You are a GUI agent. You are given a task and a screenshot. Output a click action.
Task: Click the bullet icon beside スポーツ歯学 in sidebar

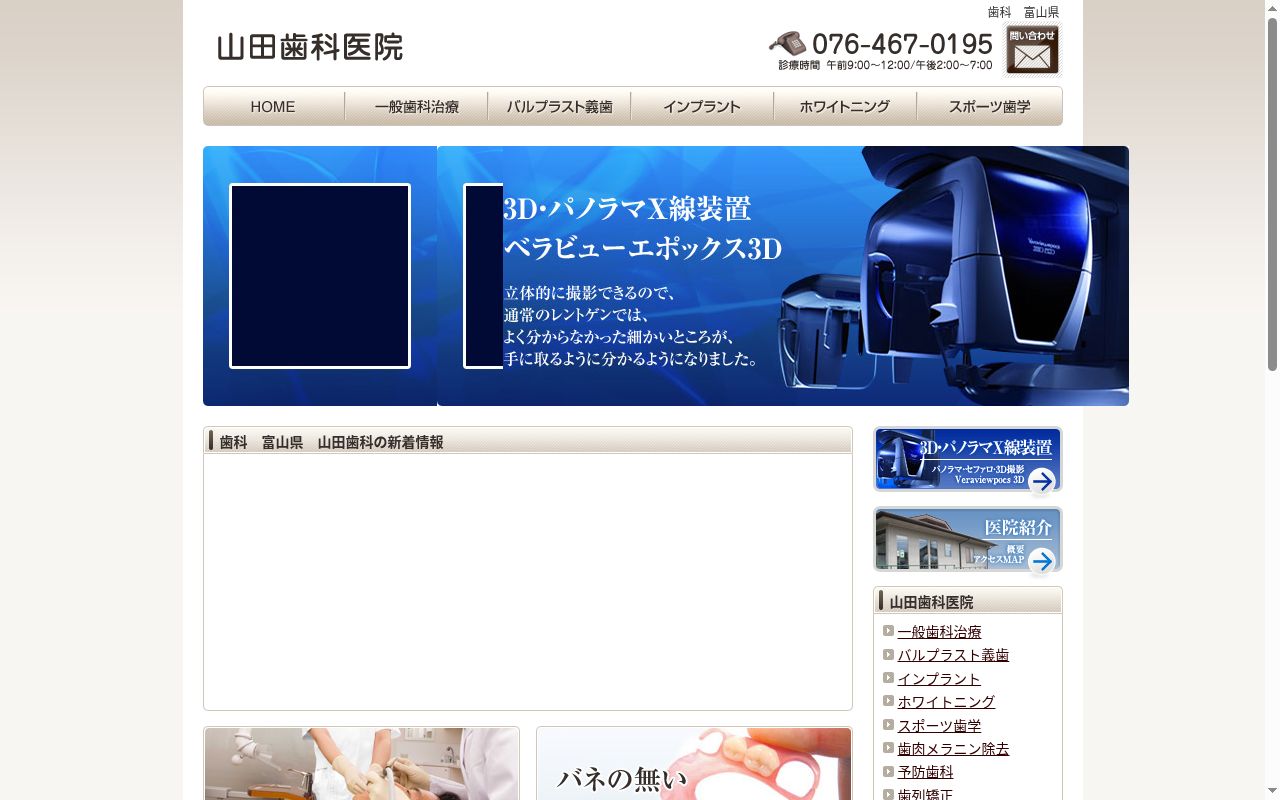[x=888, y=725]
